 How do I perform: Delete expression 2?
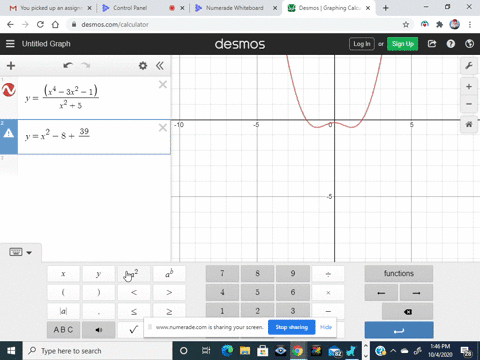pos(163,128)
